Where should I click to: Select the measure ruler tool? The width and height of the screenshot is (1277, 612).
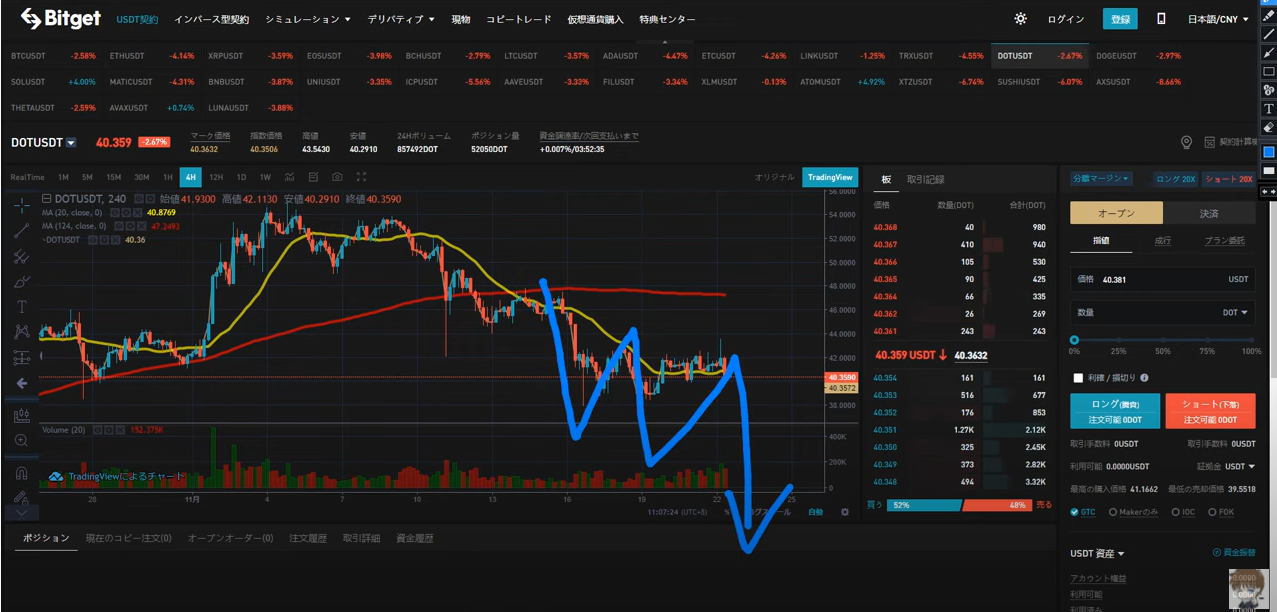22,415
